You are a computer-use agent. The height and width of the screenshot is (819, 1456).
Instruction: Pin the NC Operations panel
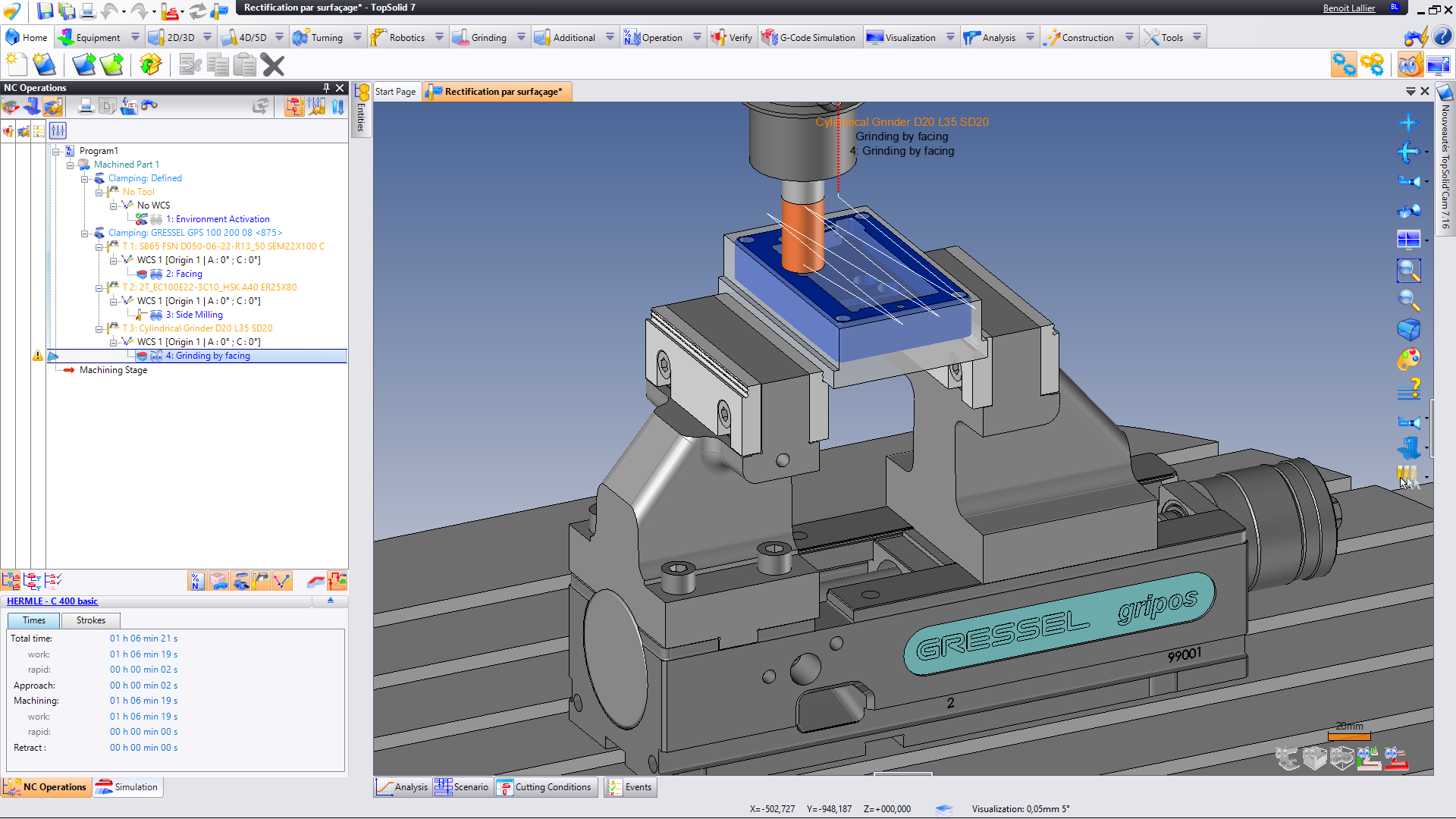(326, 88)
